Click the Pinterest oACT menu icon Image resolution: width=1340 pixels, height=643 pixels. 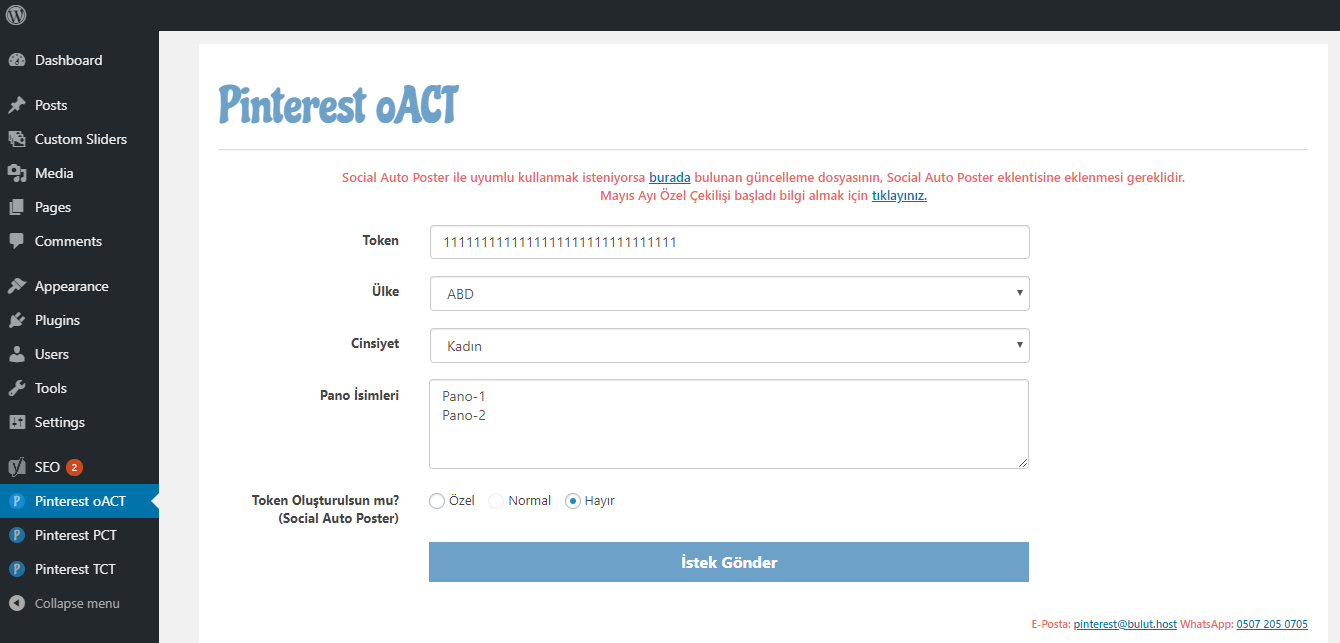[x=16, y=501]
